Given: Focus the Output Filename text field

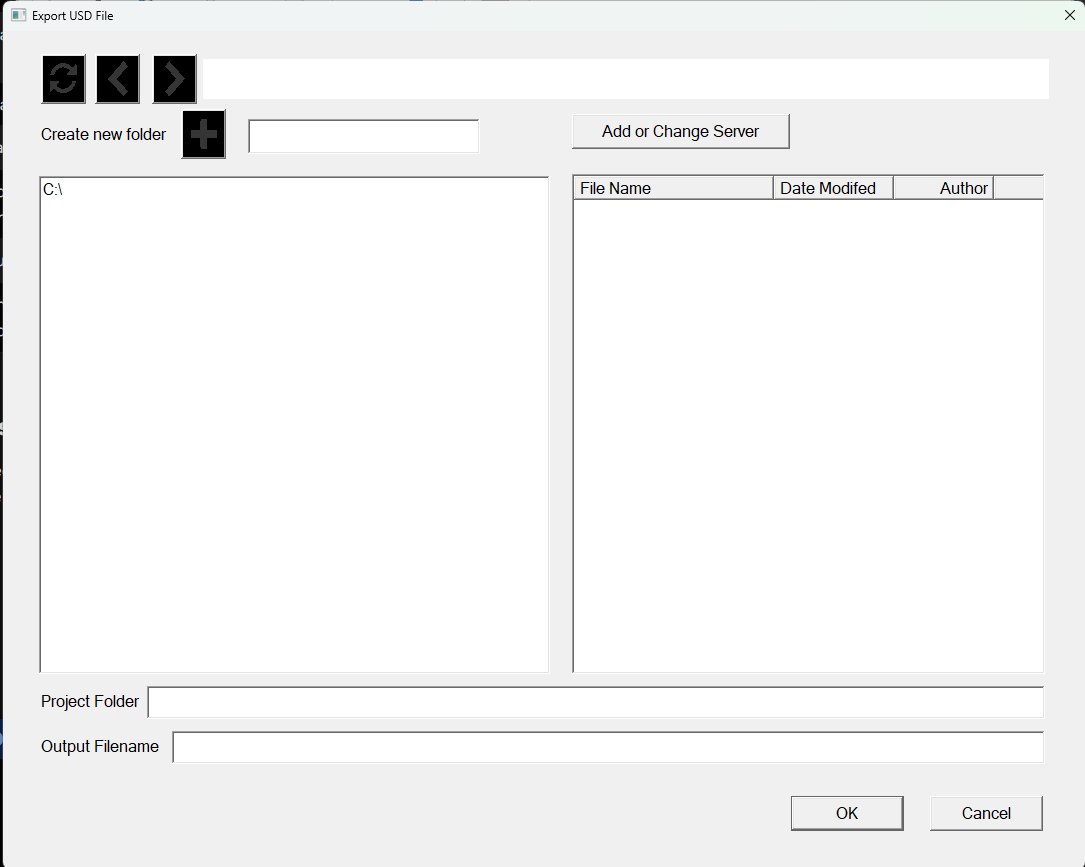Looking at the screenshot, I should coord(607,747).
